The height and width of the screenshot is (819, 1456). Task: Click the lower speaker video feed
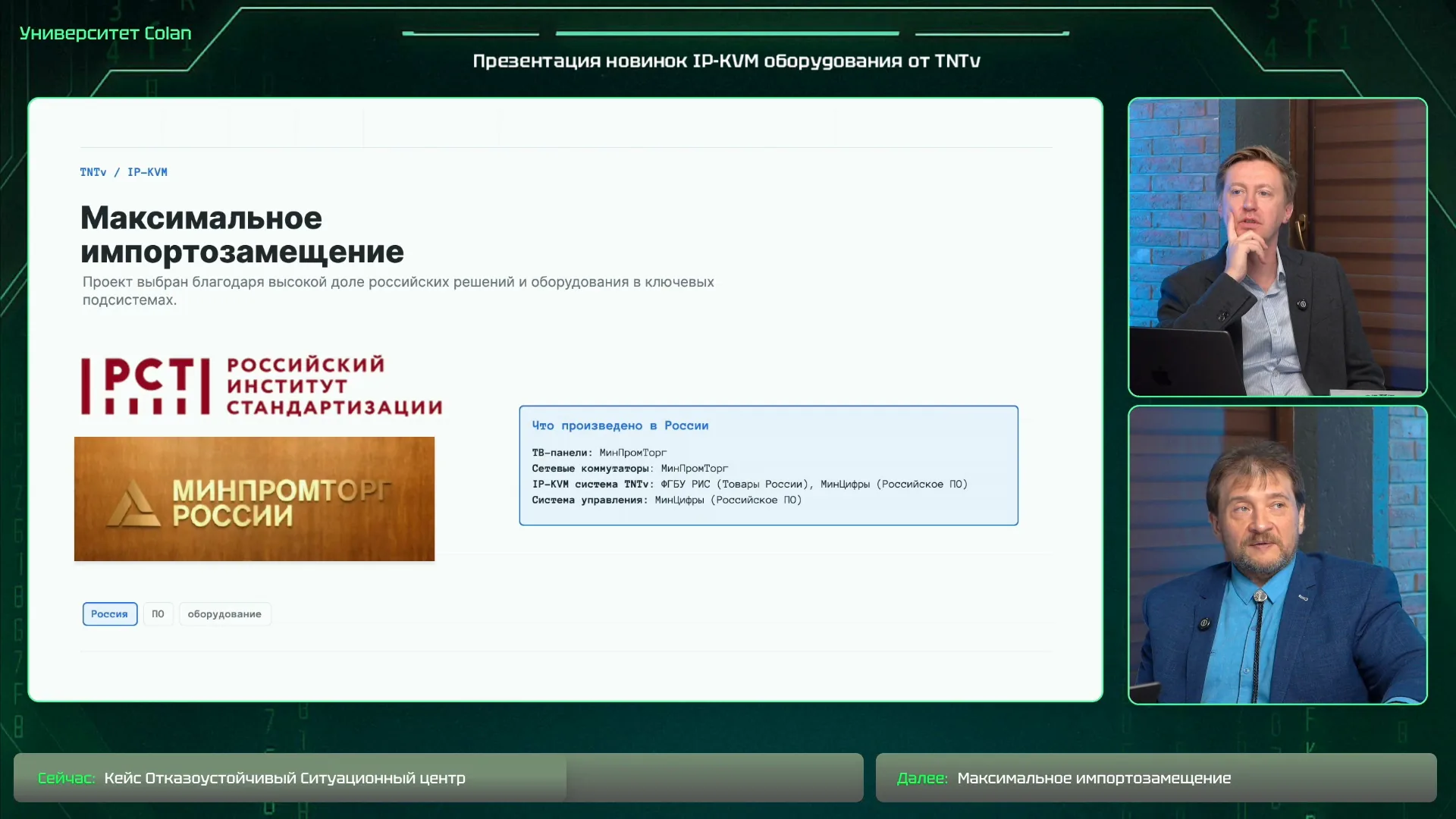click(x=1278, y=555)
